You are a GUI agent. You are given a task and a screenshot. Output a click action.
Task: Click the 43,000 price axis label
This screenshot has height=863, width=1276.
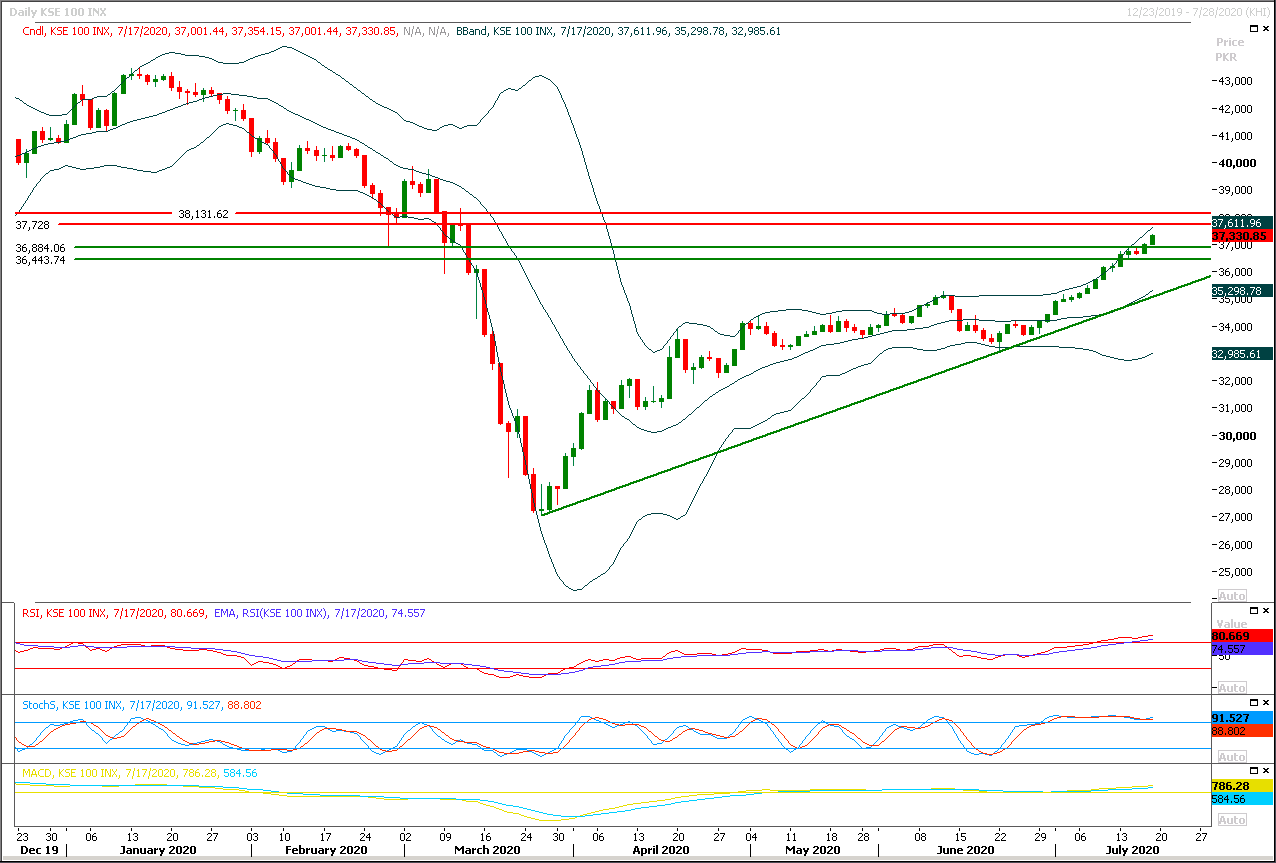(1236, 81)
